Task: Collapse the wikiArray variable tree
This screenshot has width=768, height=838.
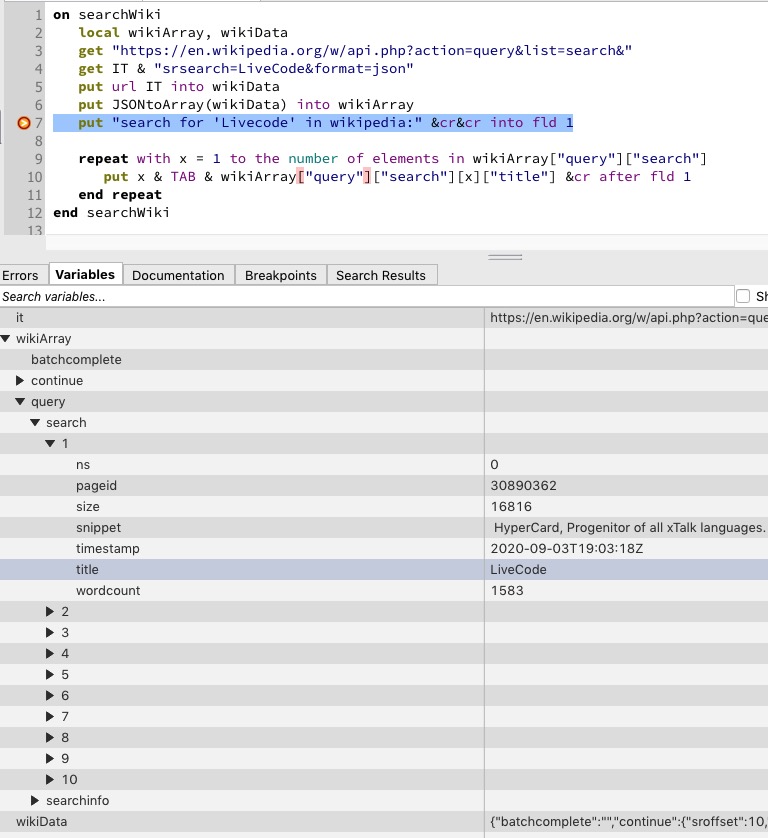Action: (6, 339)
